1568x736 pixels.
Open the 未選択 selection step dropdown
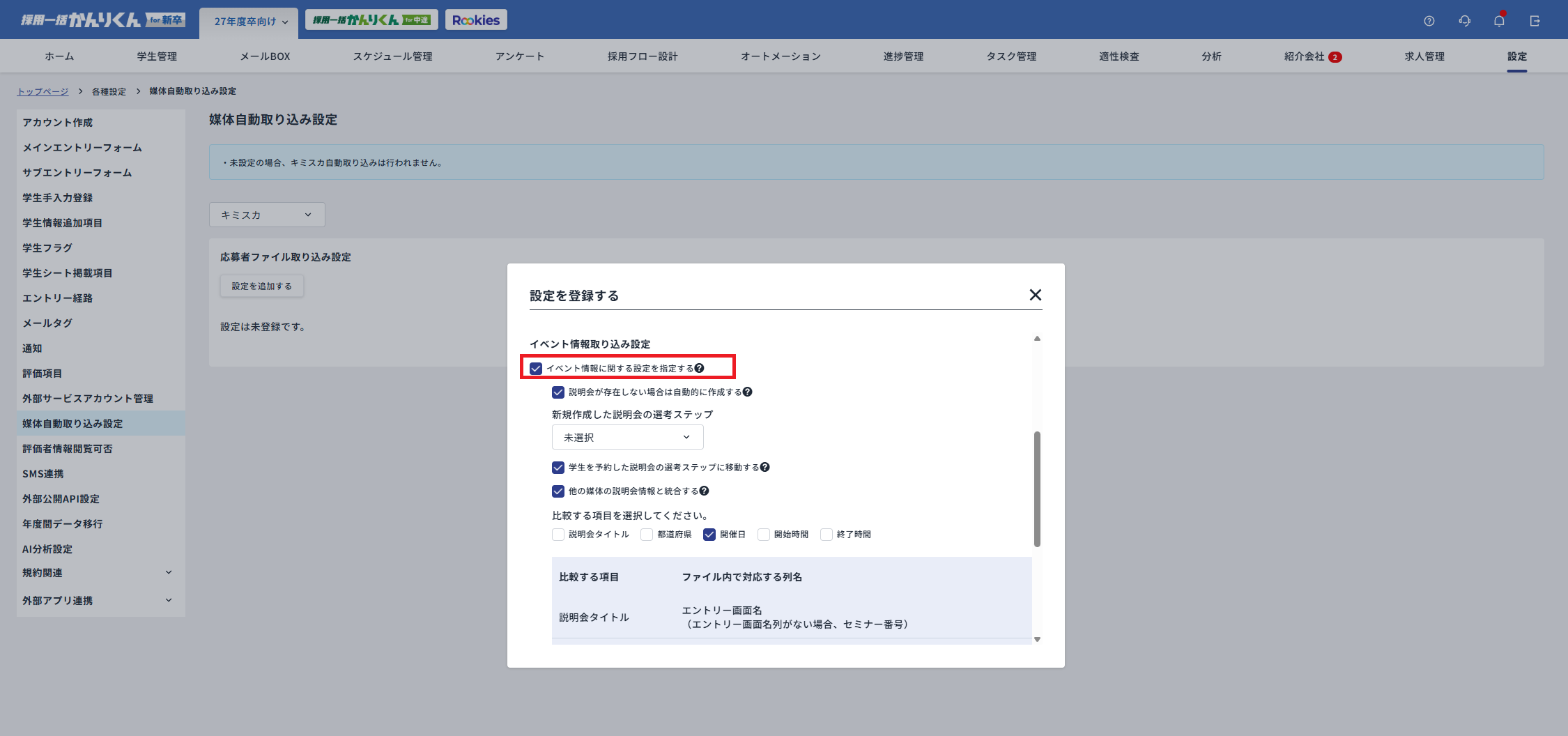[627, 437]
